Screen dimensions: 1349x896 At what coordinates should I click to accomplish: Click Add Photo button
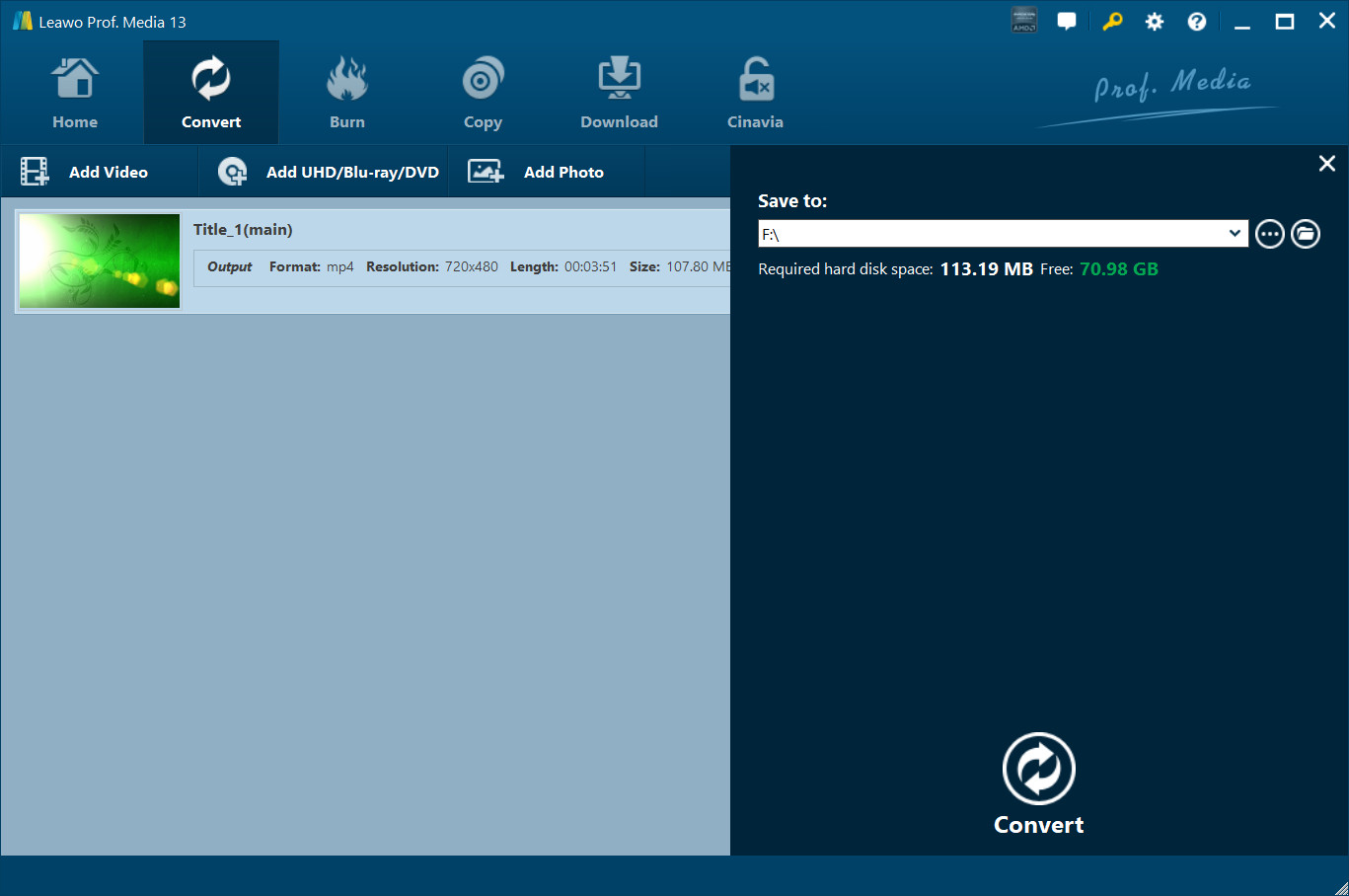coord(536,172)
